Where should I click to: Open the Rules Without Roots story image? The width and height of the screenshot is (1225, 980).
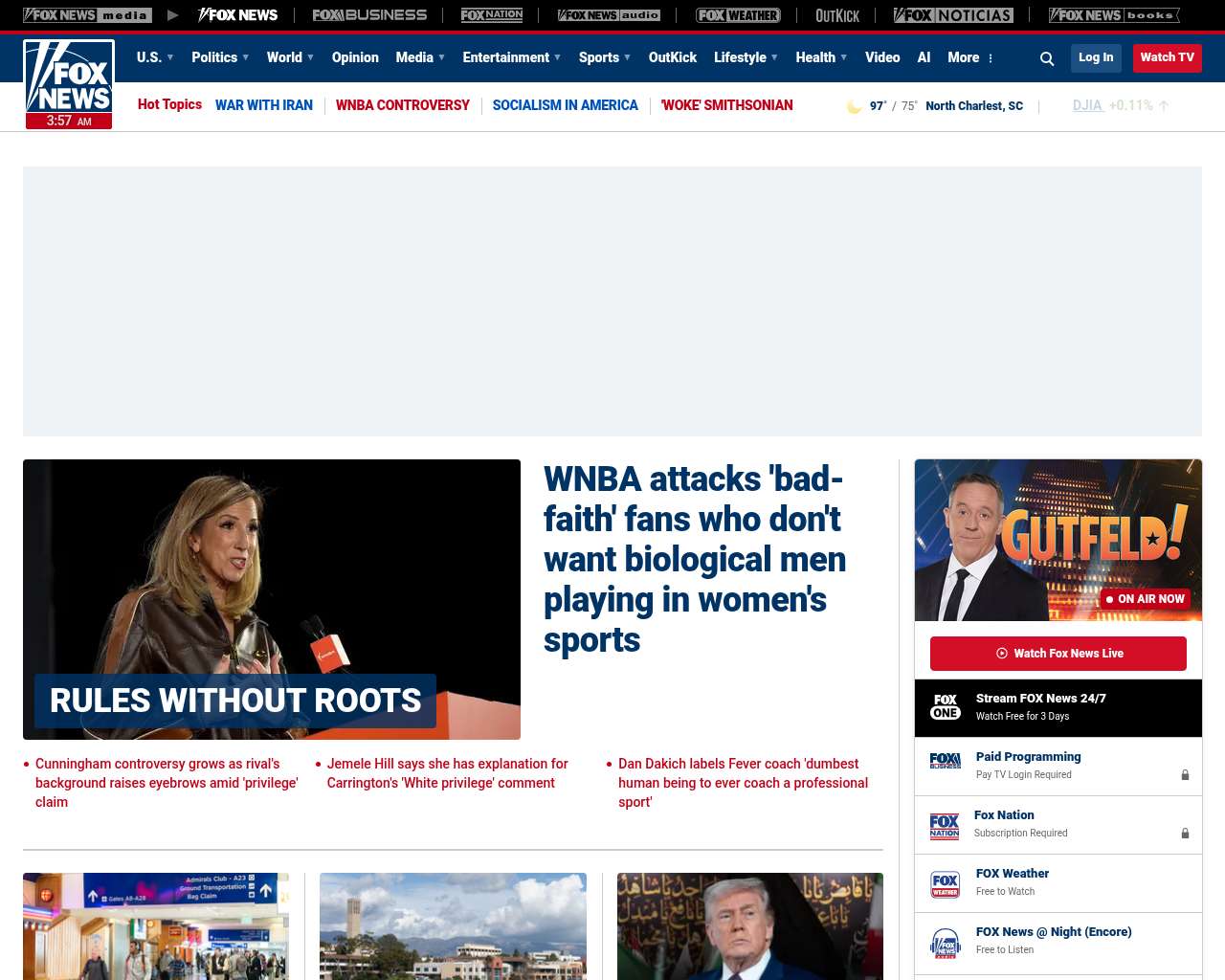tap(272, 599)
